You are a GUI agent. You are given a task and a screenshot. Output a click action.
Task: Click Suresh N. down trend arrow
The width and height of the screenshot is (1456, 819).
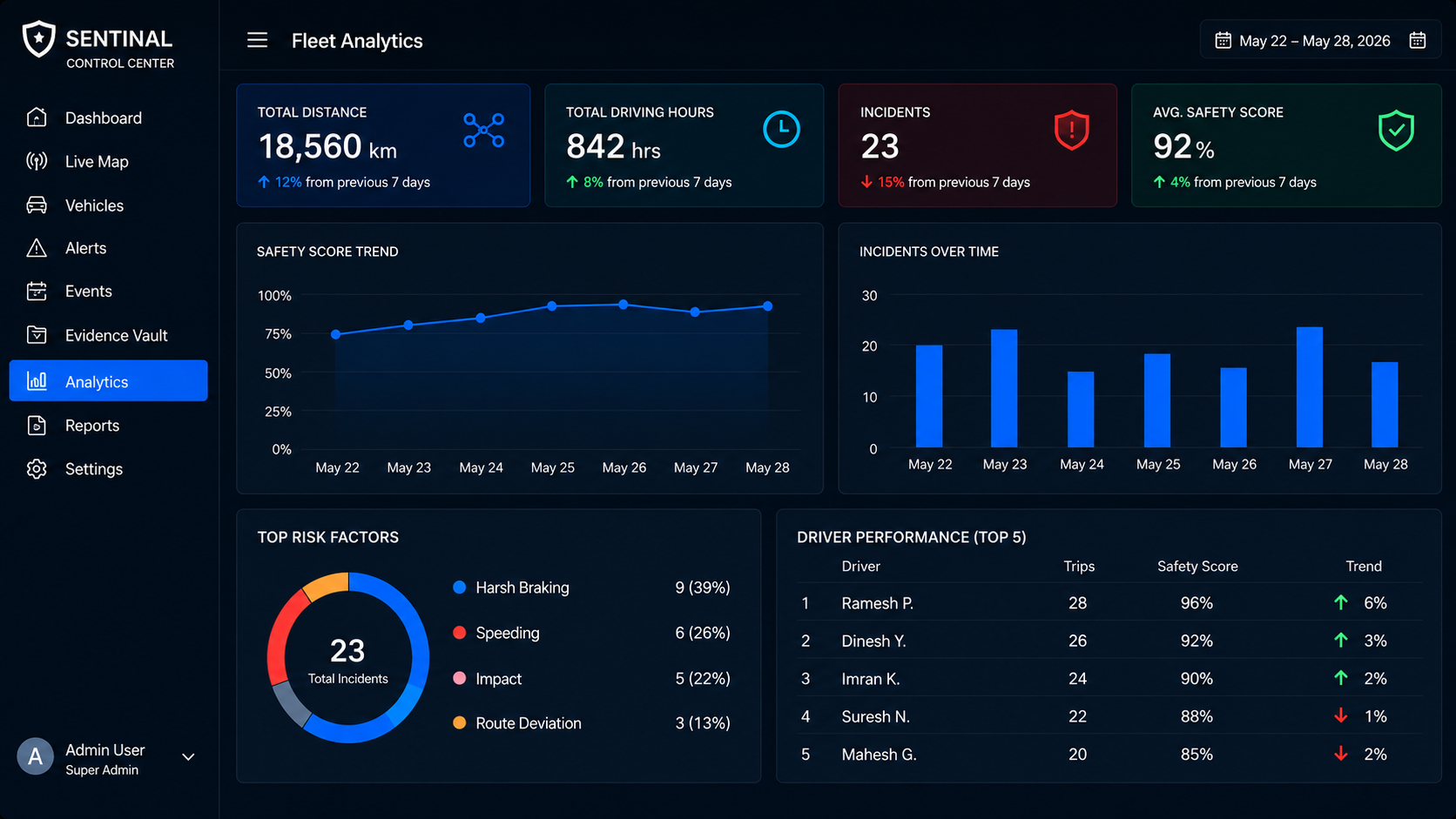1341,715
